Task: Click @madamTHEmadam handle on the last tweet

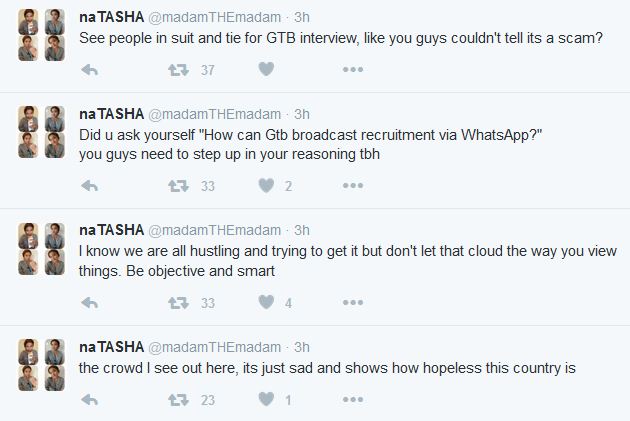Action: click(x=215, y=347)
